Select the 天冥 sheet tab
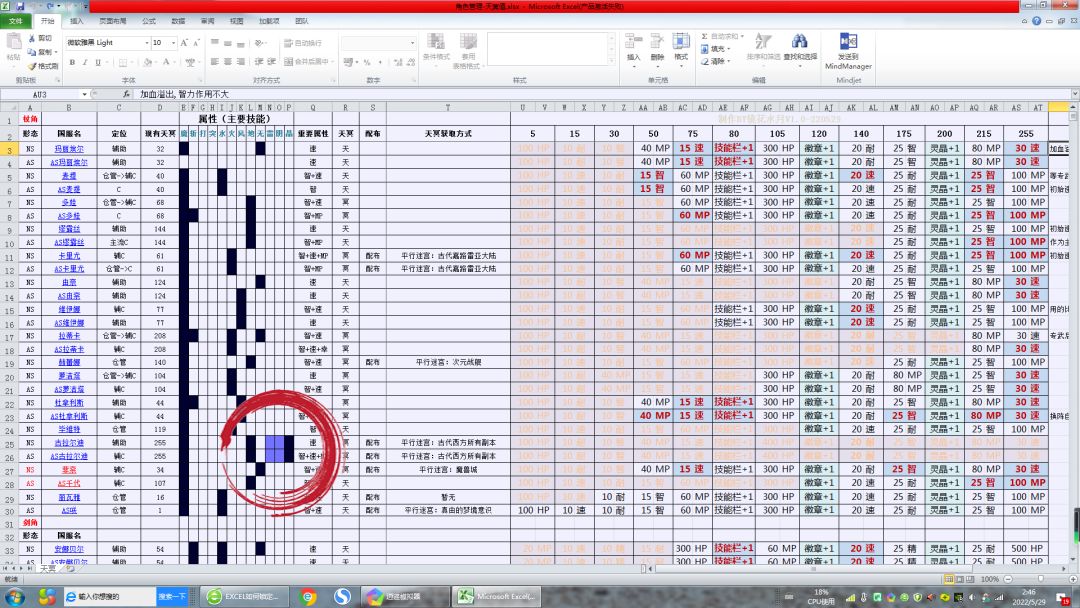Screen dimensions: 1080x608 (48, 569)
